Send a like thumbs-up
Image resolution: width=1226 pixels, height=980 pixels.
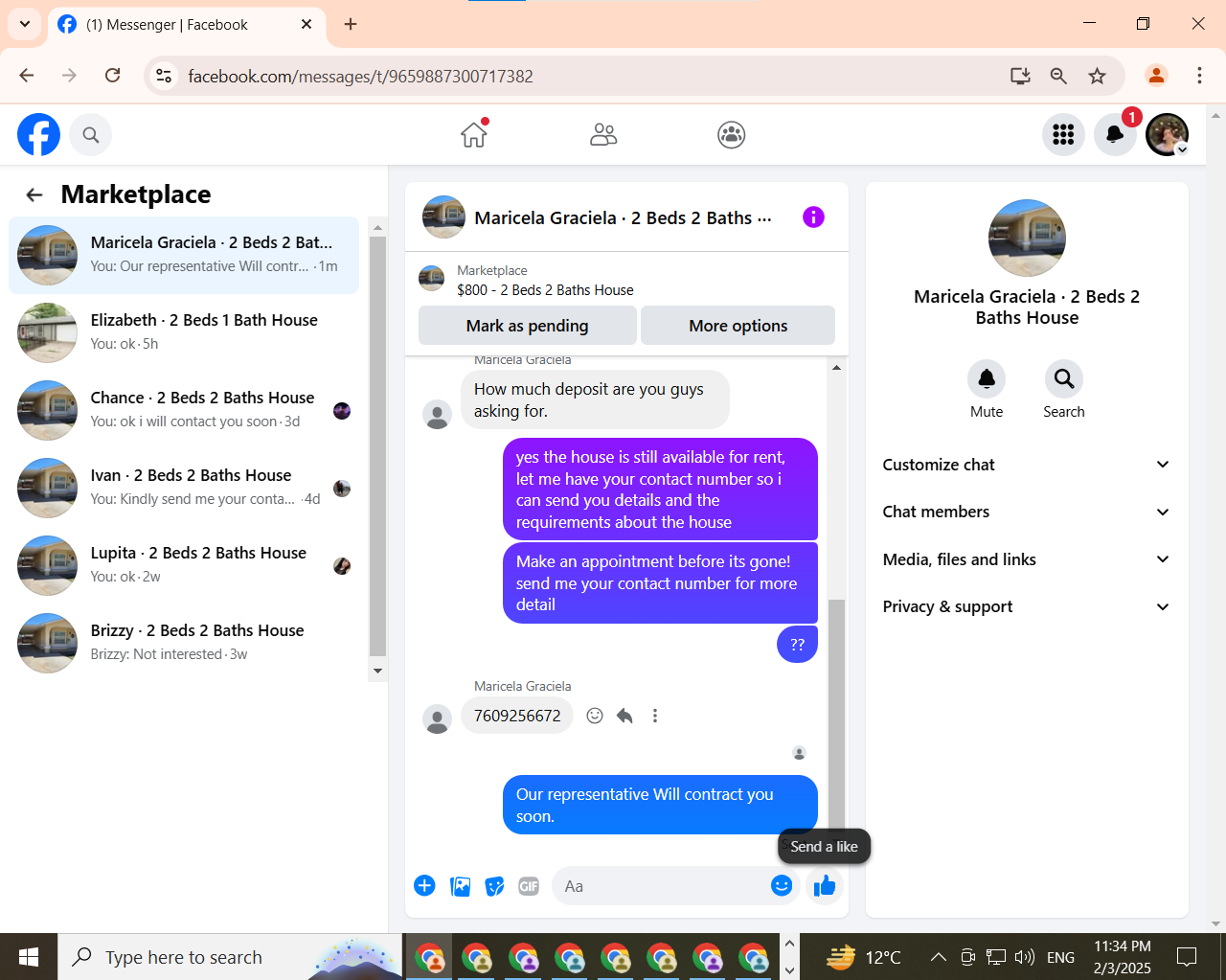point(825,886)
